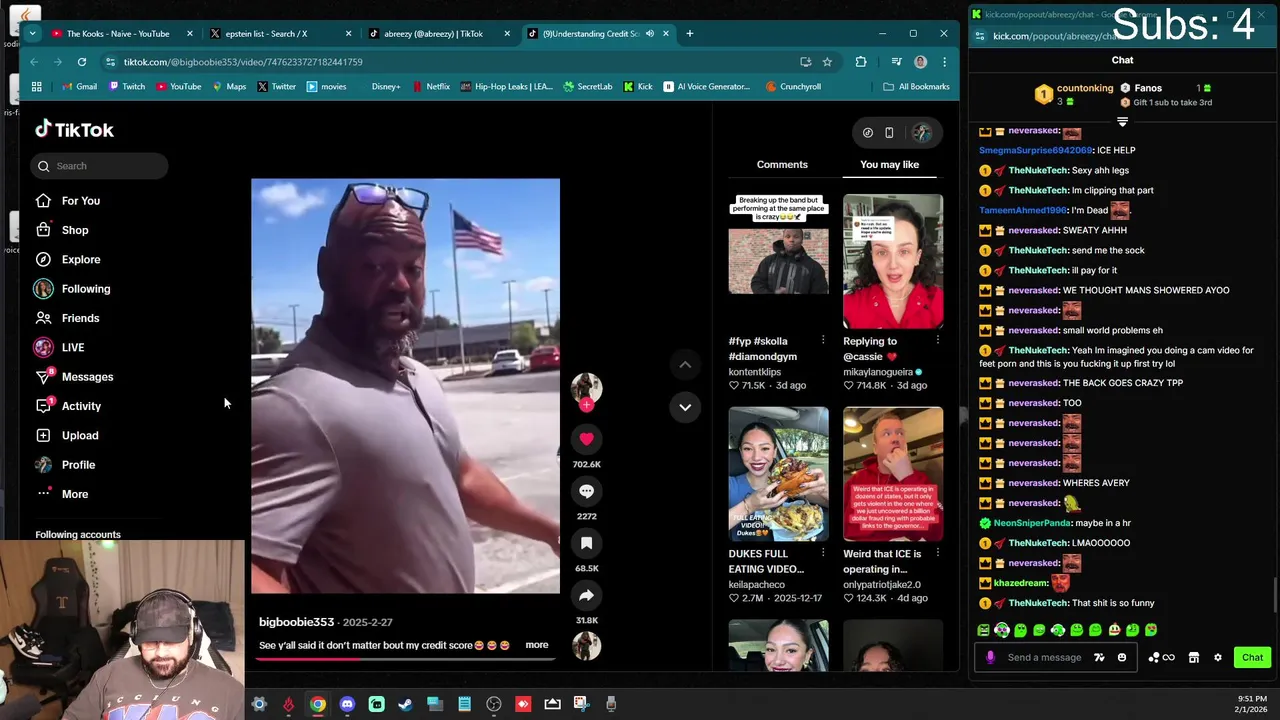Open the mikaylanogueira Replying to @cassie thumbnail
Image resolution: width=1280 pixels, height=720 pixels.
coord(893,261)
